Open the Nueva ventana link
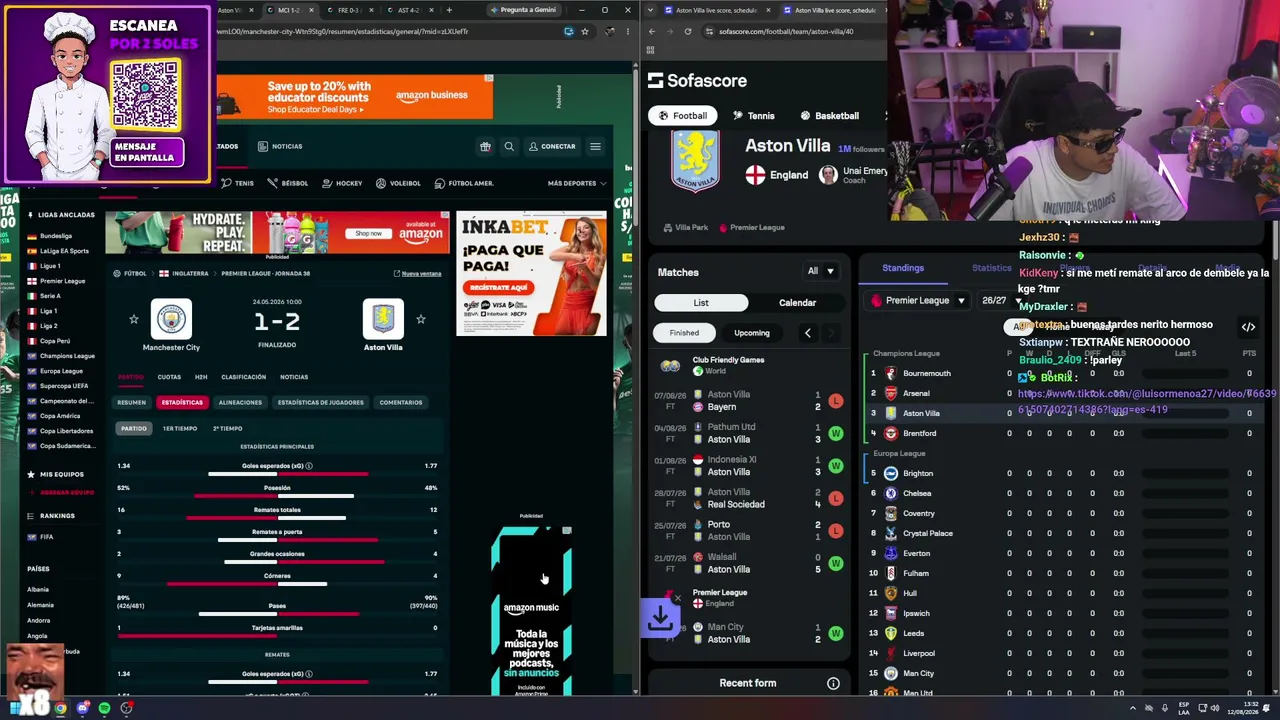Image resolution: width=1280 pixels, height=720 pixels. click(418, 273)
